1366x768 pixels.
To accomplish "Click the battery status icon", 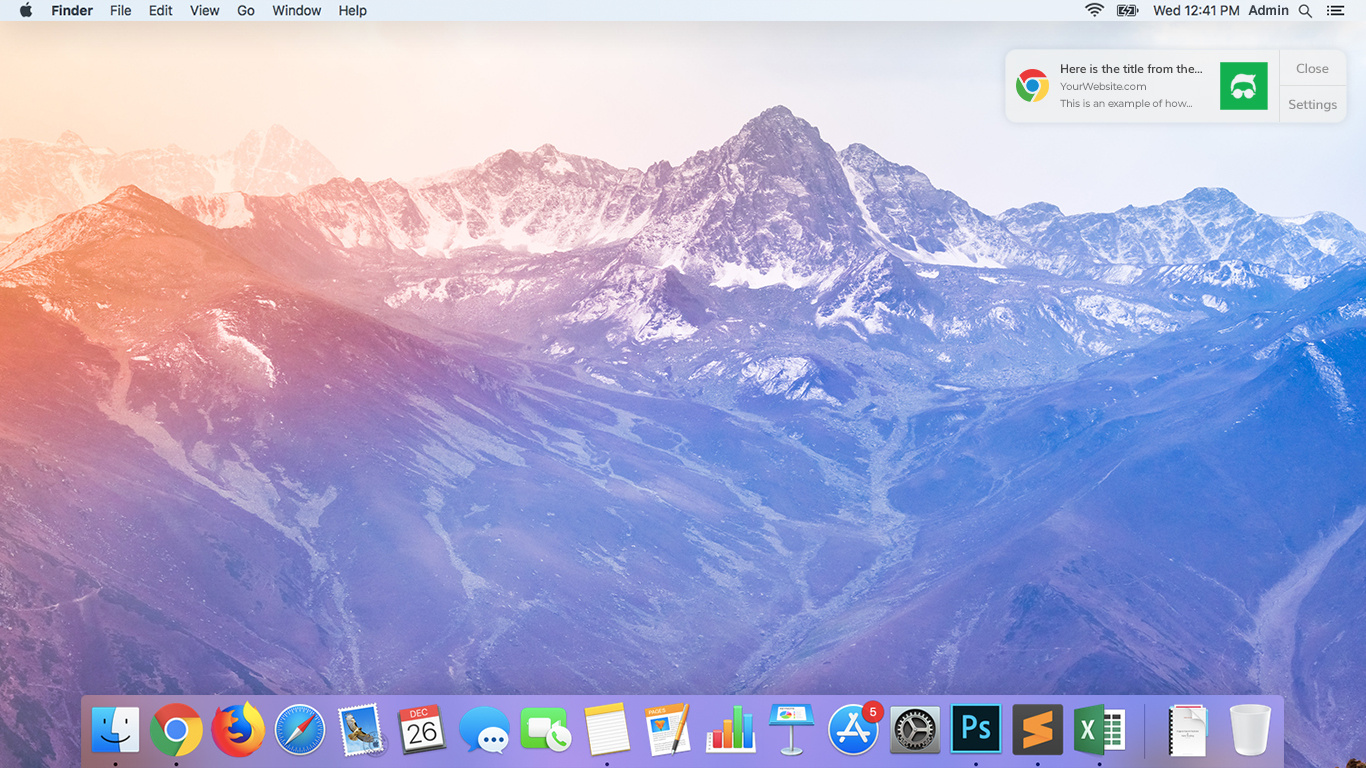I will pos(1128,10).
